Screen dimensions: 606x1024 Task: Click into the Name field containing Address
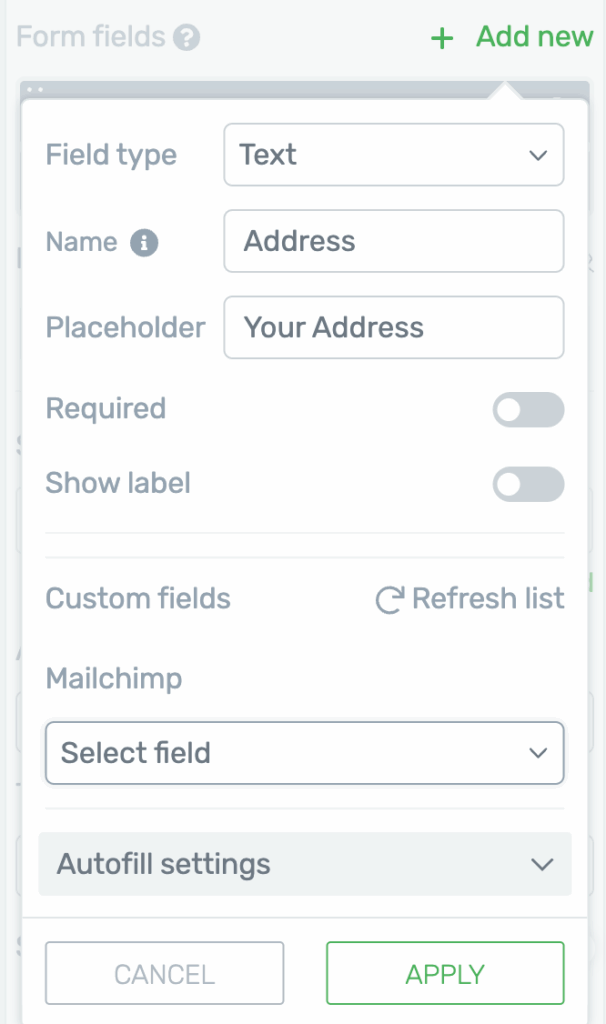(393, 241)
